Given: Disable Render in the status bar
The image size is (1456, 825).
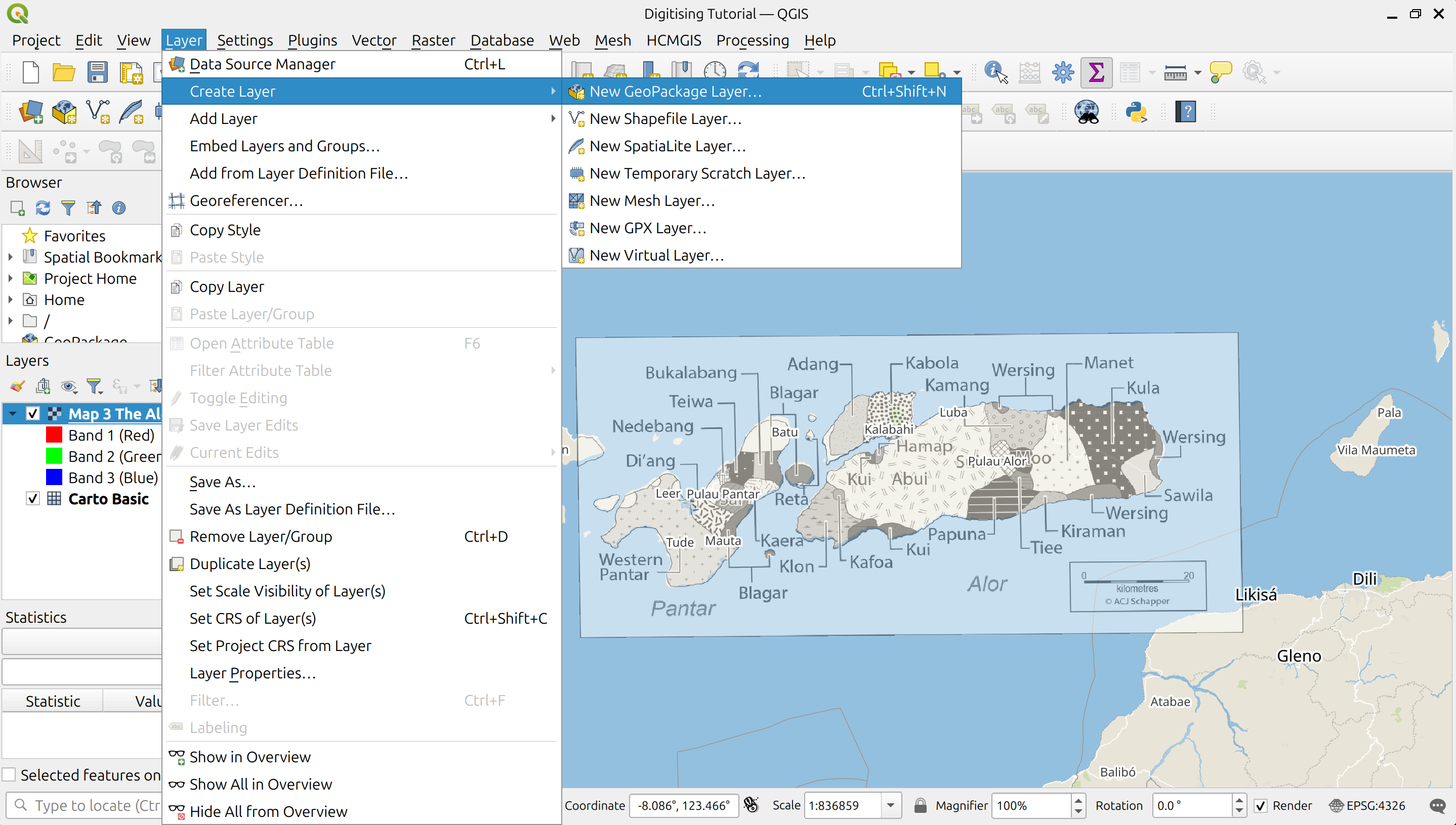Looking at the screenshot, I should pos(1261,805).
